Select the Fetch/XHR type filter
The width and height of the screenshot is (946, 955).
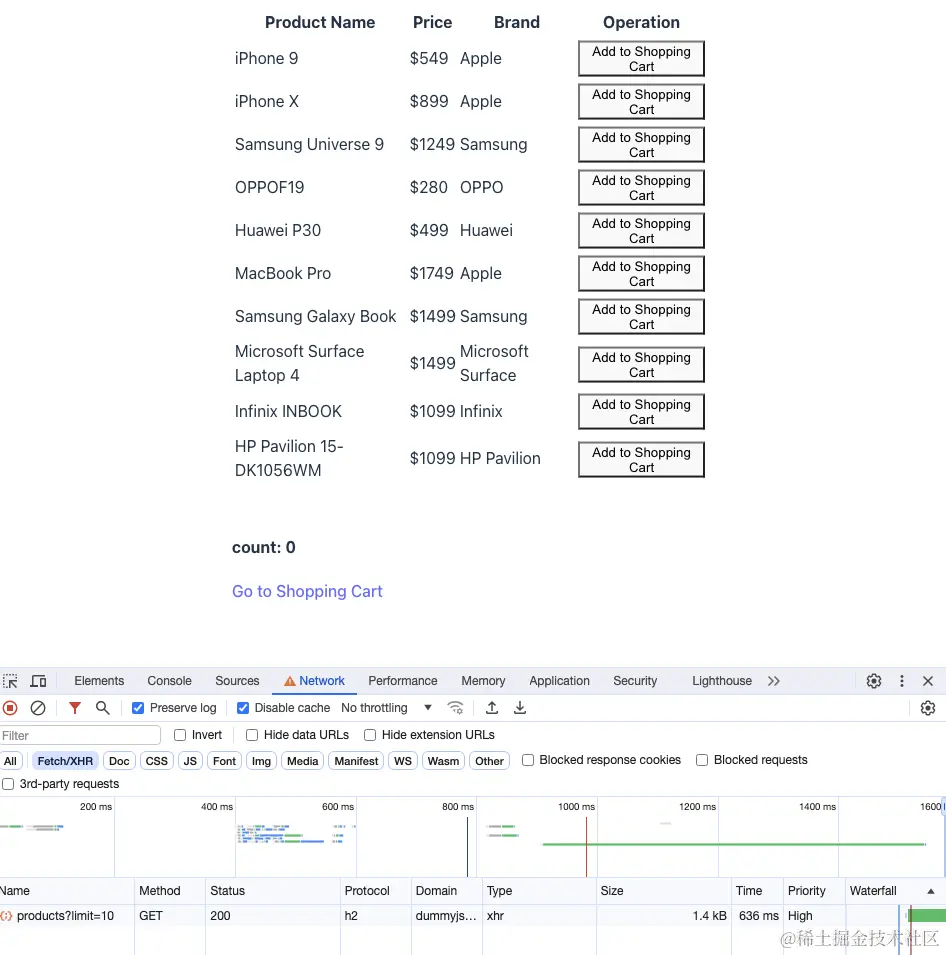pyautogui.click(x=65, y=761)
